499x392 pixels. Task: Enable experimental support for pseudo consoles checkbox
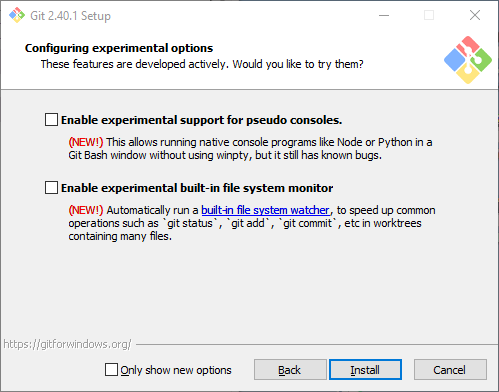tap(51, 120)
